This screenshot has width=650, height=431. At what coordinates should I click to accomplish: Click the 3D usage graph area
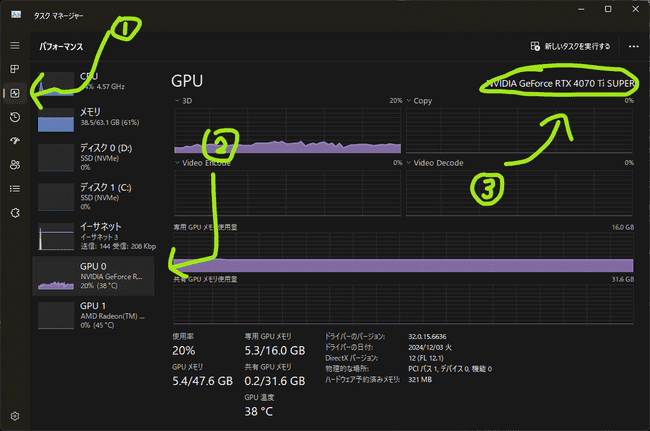point(288,131)
